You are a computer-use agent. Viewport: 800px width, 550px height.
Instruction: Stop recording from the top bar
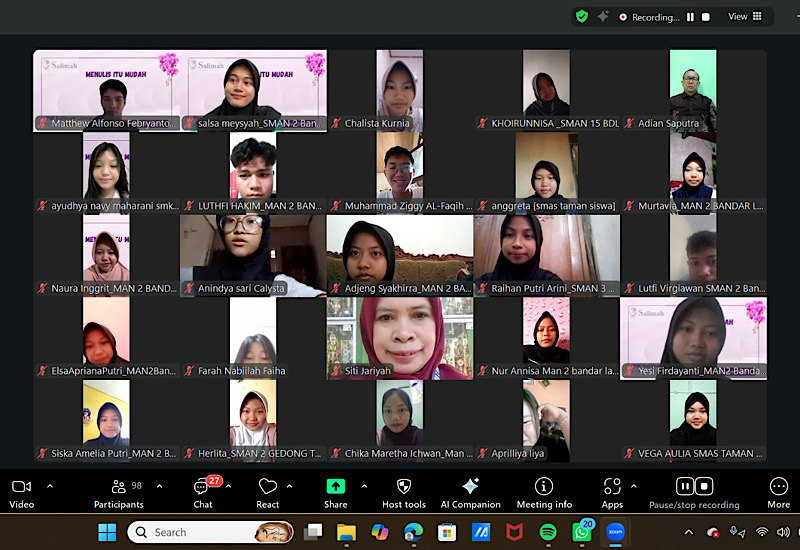pyautogui.click(x=706, y=17)
